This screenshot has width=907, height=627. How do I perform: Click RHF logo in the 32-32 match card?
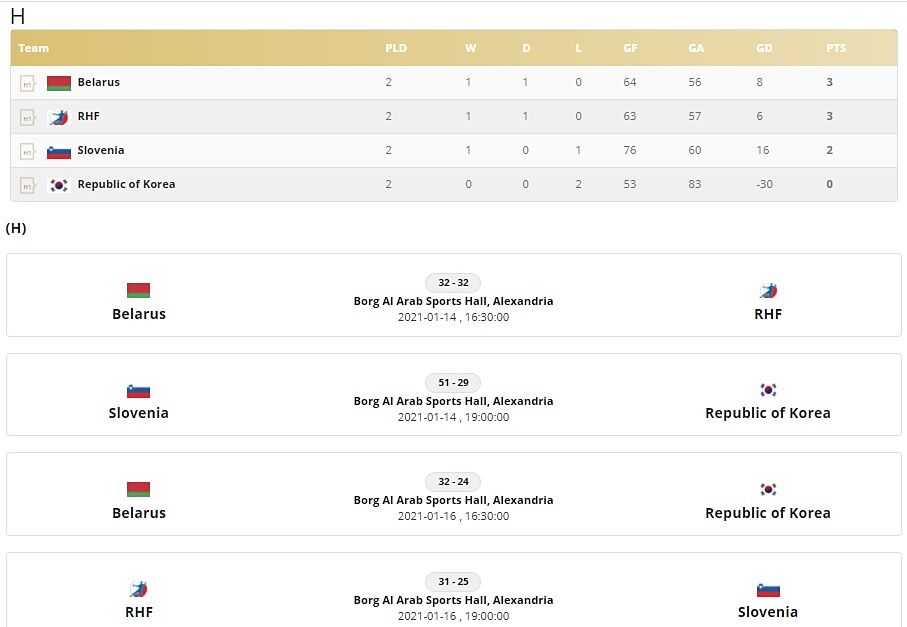[x=768, y=291]
